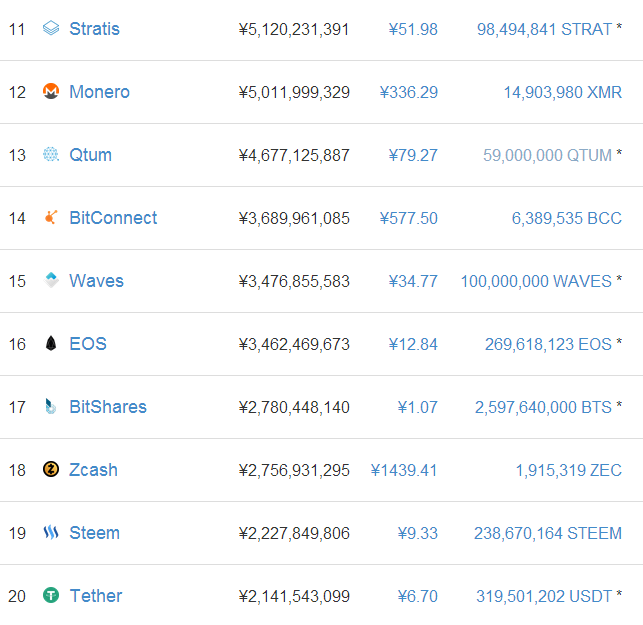Click the Steem coin logo icon
Image resolution: width=643 pixels, height=625 pixels.
51,533
